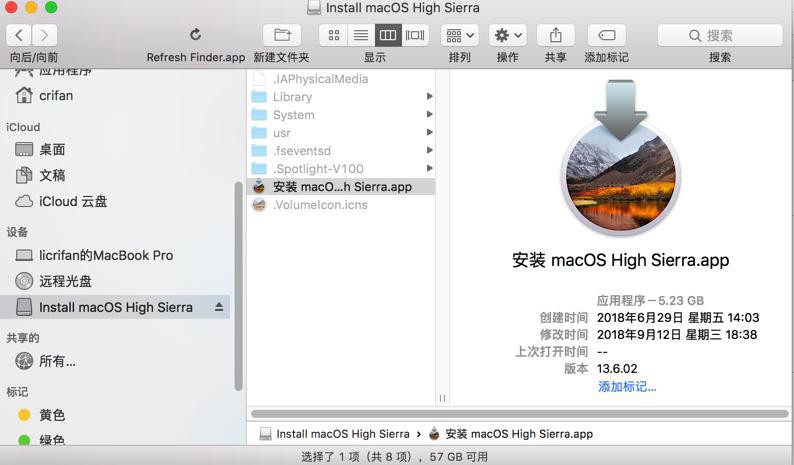Screen dimensions: 794x465
Task: Expand the usr folder arrow
Action: tap(429, 132)
